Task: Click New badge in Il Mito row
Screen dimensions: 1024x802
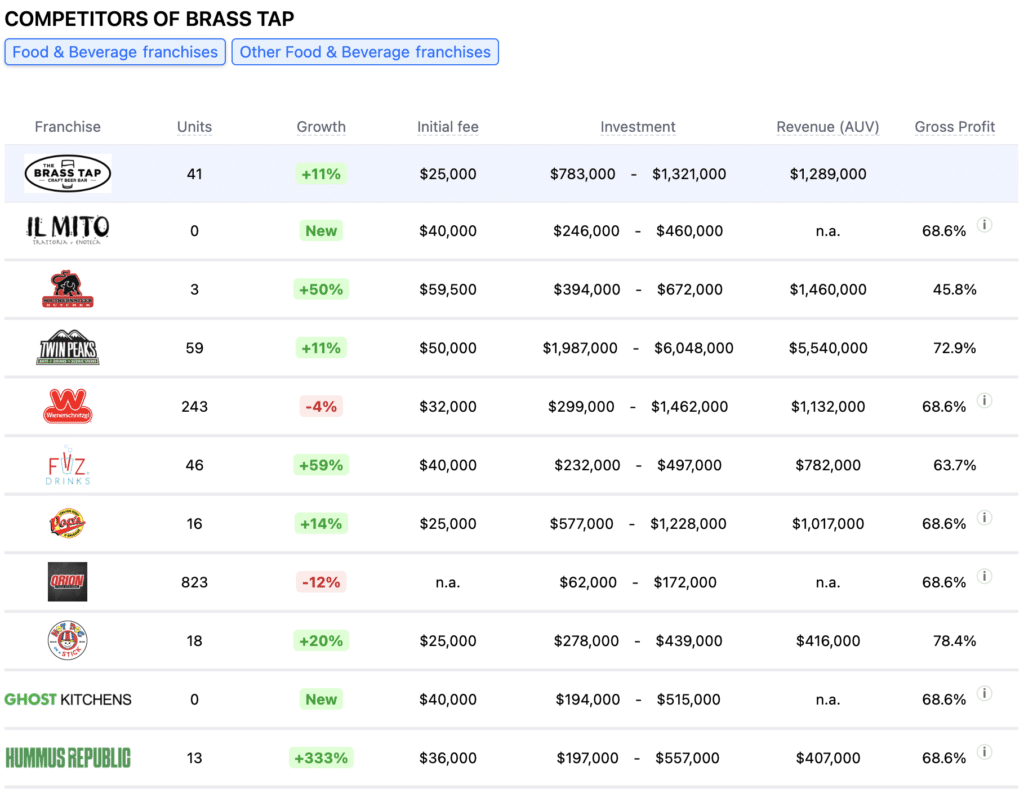Action: tap(321, 231)
